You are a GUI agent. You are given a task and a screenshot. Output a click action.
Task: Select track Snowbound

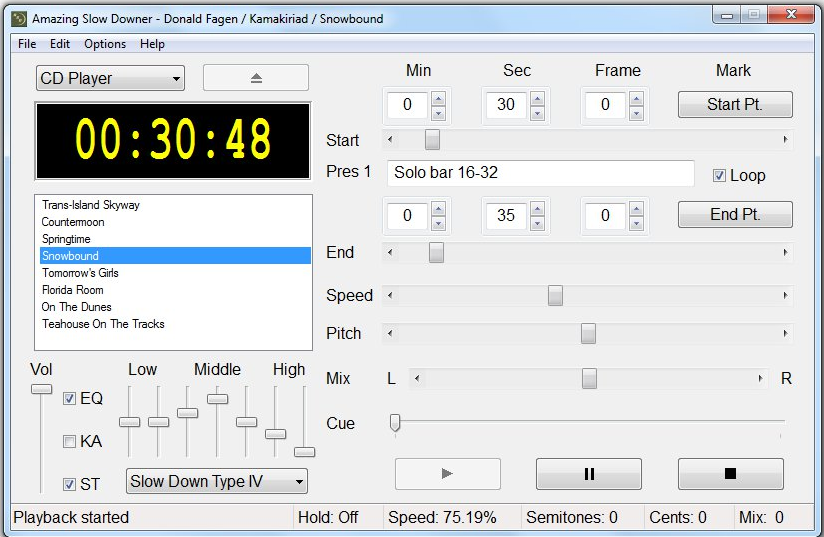pos(175,256)
